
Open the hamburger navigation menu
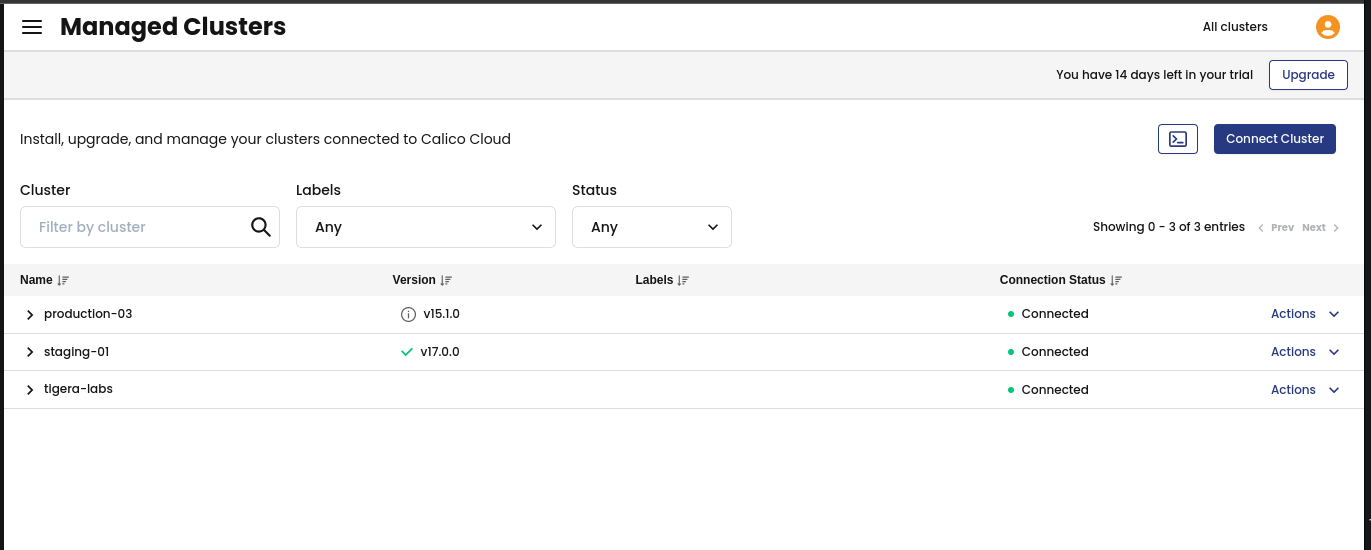[x=32, y=27]
